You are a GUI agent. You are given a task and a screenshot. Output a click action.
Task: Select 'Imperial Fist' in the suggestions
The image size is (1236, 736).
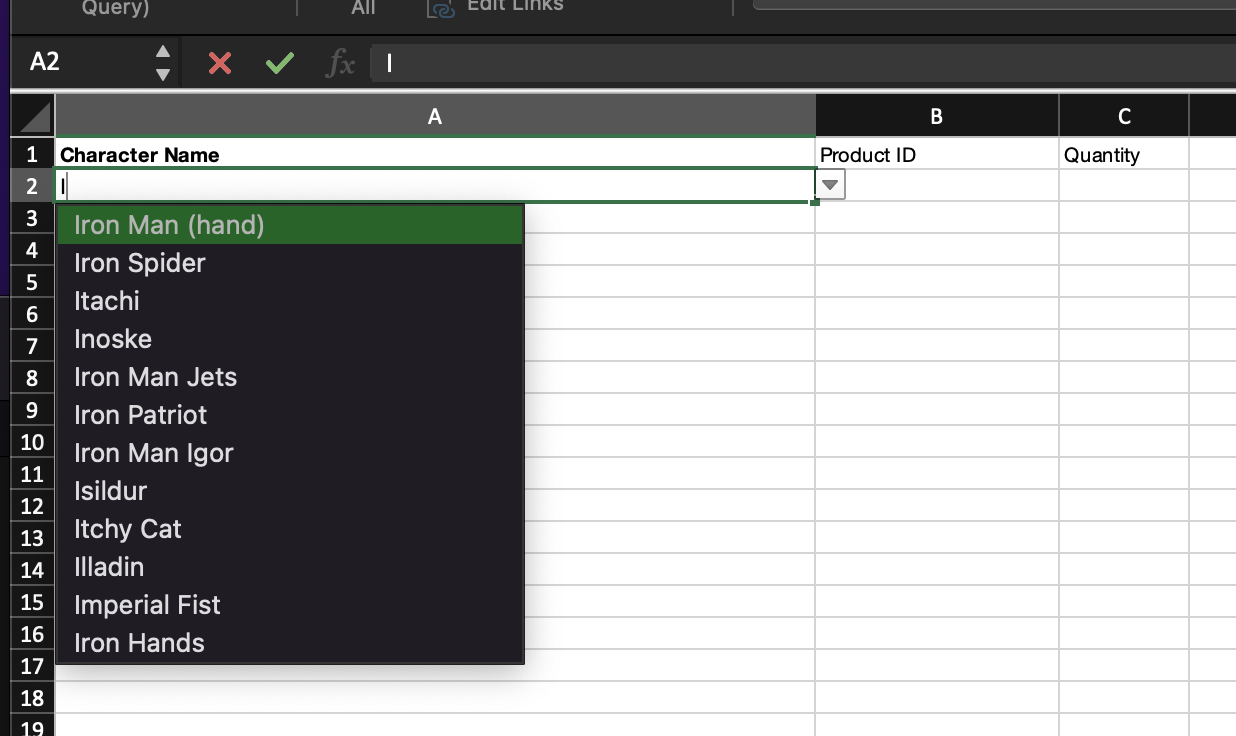click(x=147, y=605)
